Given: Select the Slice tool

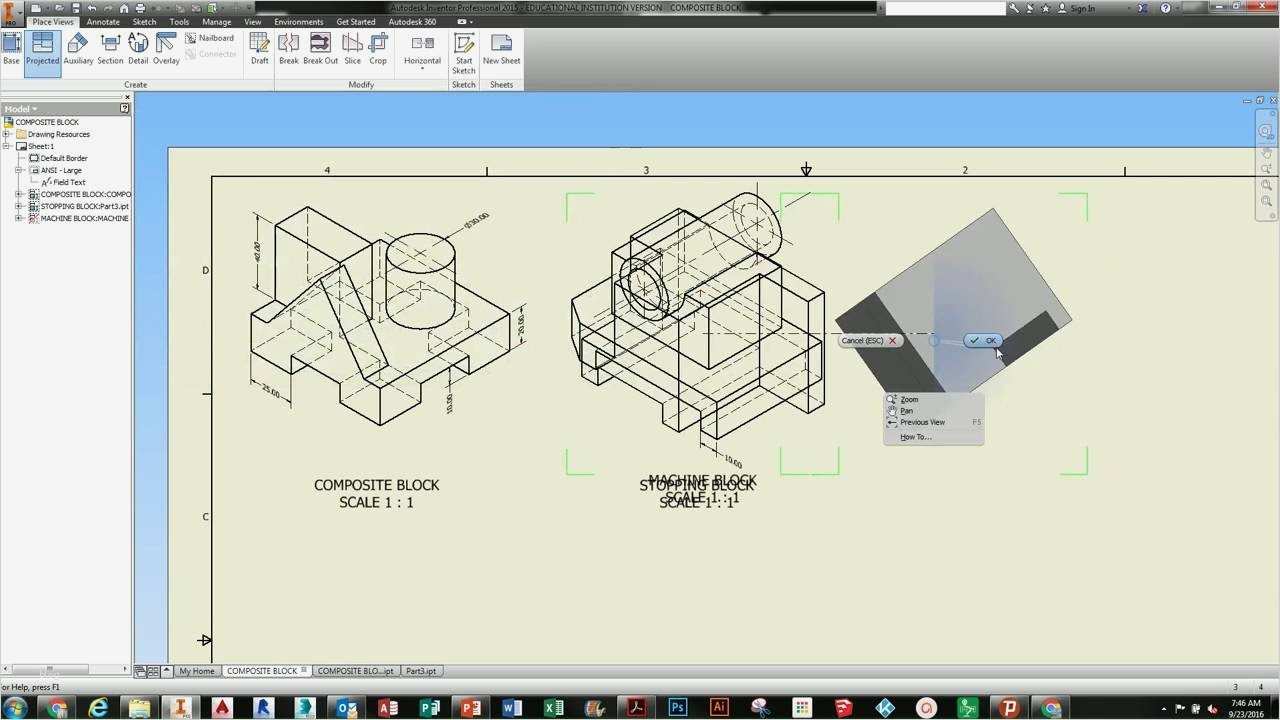Looking at the screenshot, I should point(352,49).
